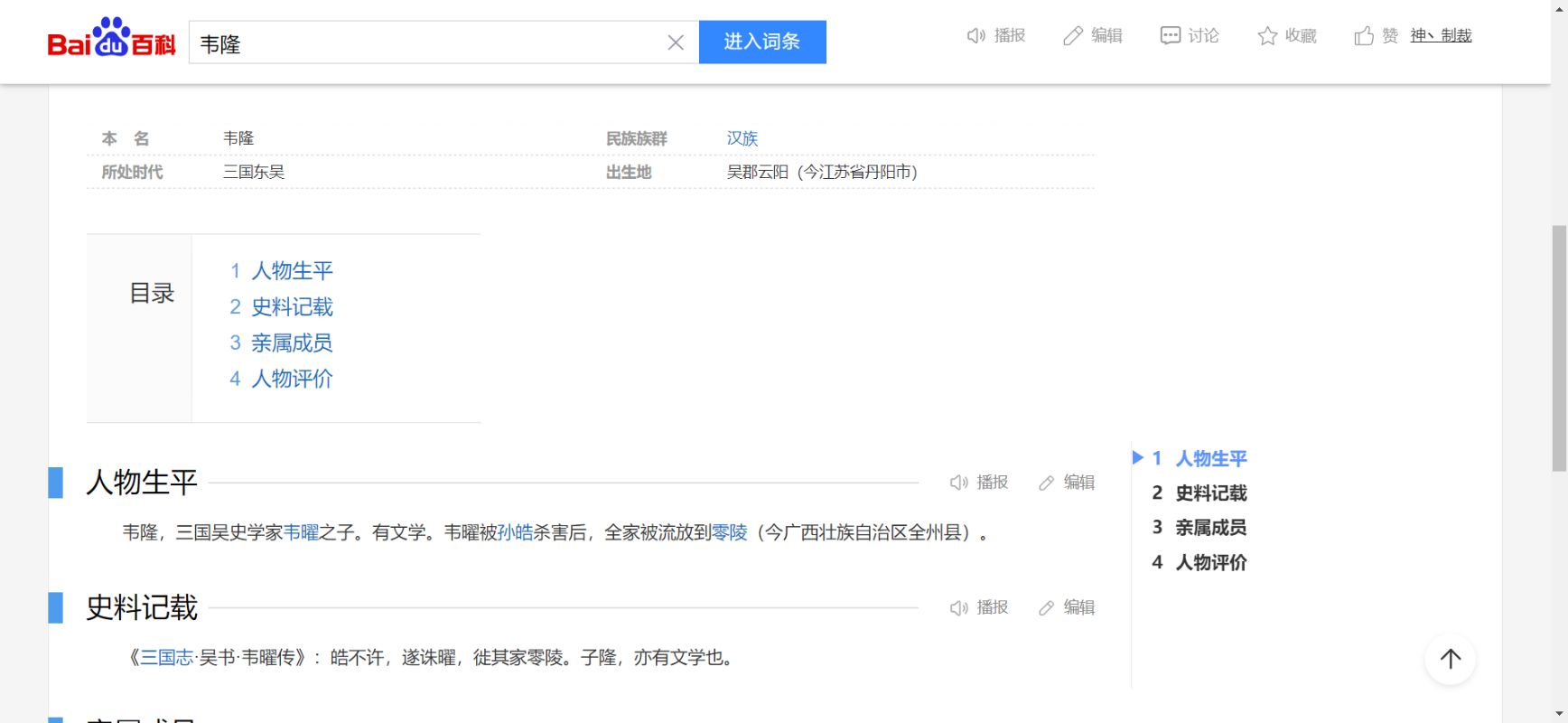Jump to 人物评价 in the 目录 list
The height and width of the screenshot is (723, 1568).
tap(291, 379)
